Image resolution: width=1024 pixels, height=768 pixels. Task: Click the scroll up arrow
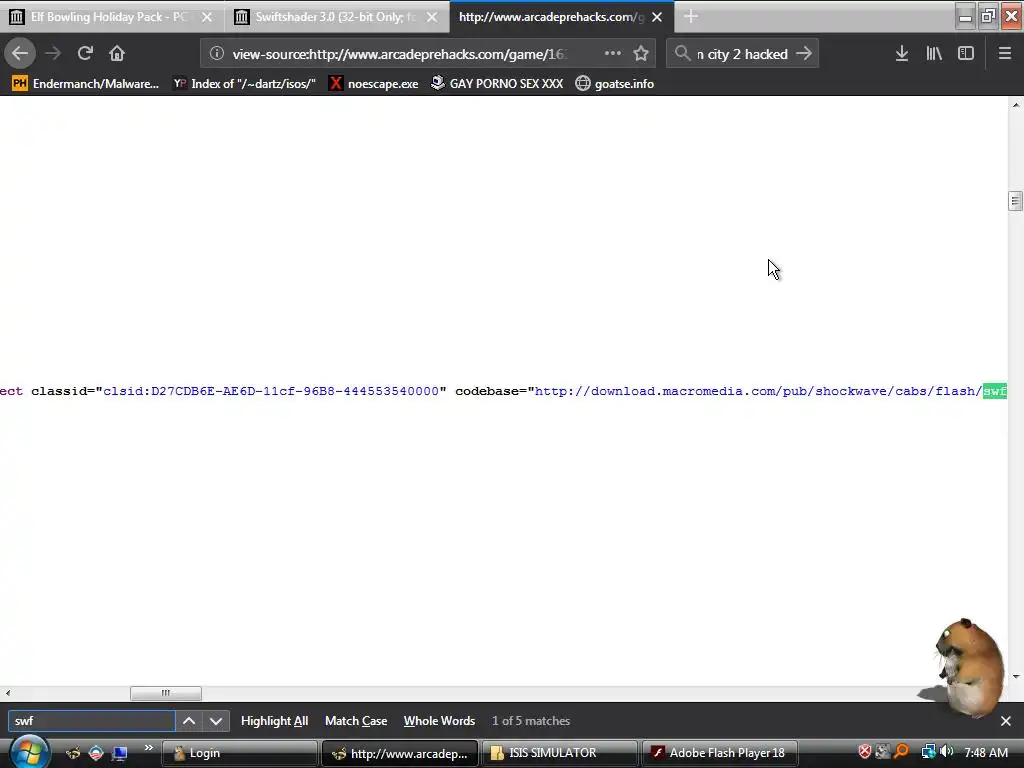click(x=1016, y=104)
